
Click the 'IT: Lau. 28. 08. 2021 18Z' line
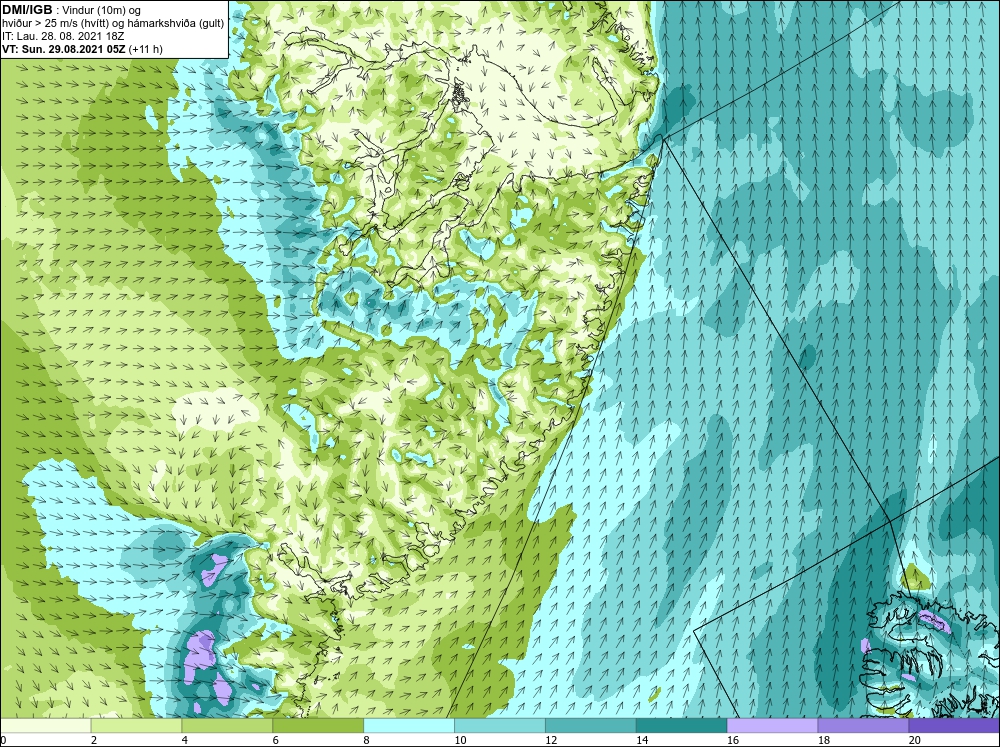point(62,36)
